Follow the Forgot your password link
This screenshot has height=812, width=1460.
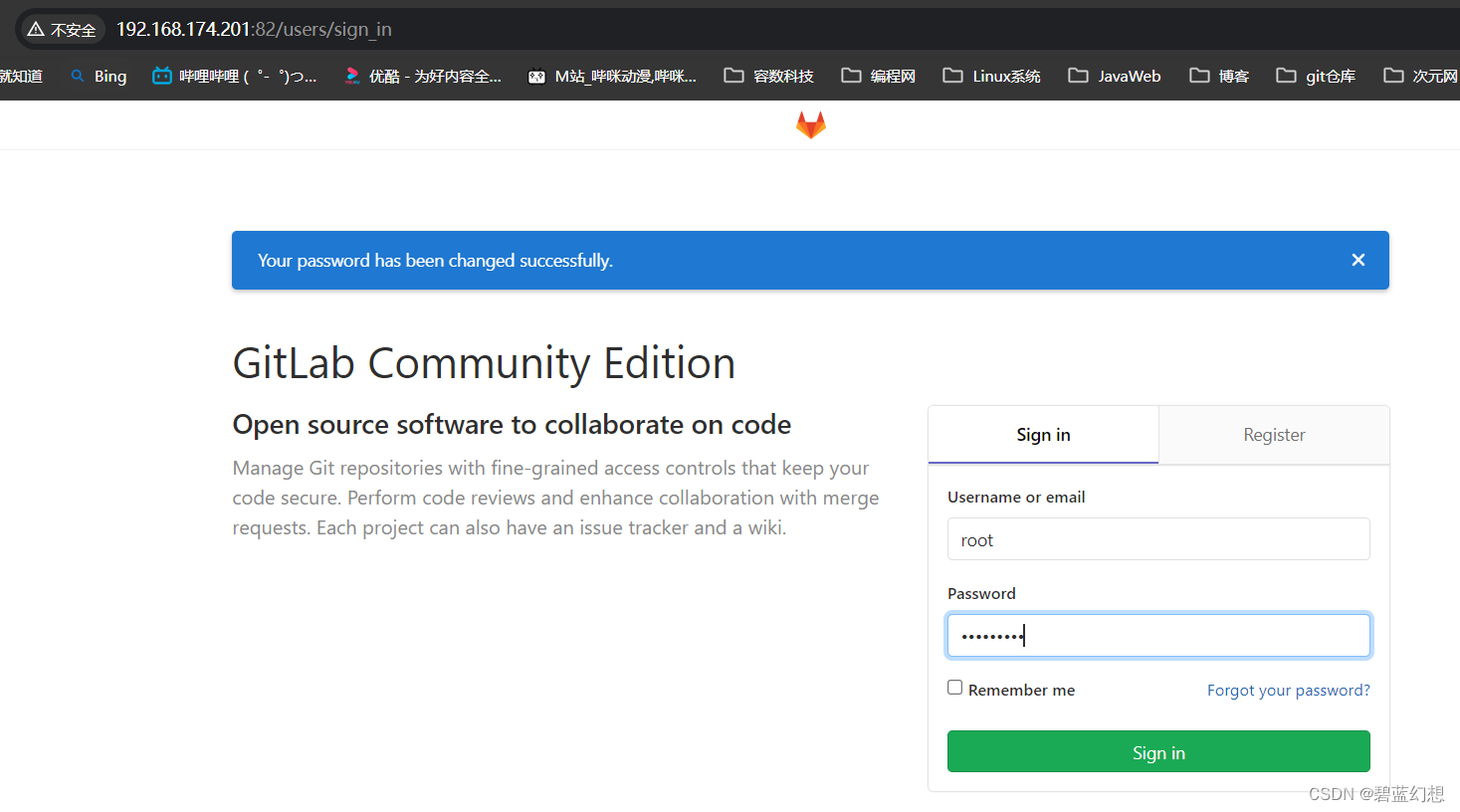point(1289,690)
